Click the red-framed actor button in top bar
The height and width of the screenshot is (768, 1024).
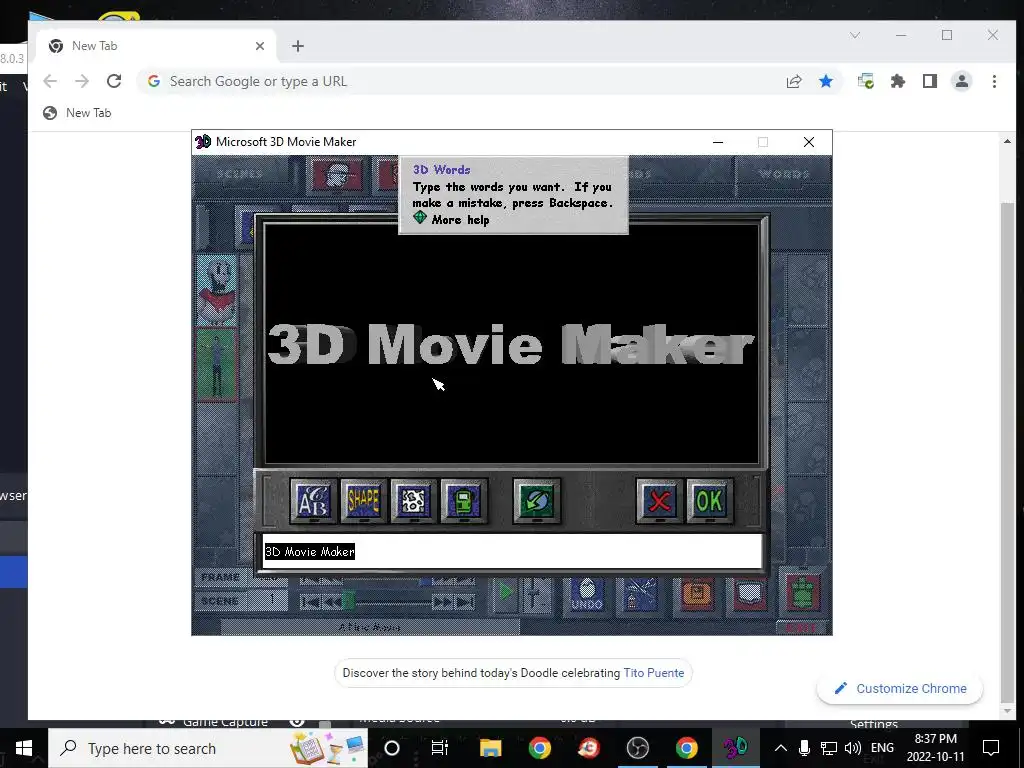337,175
